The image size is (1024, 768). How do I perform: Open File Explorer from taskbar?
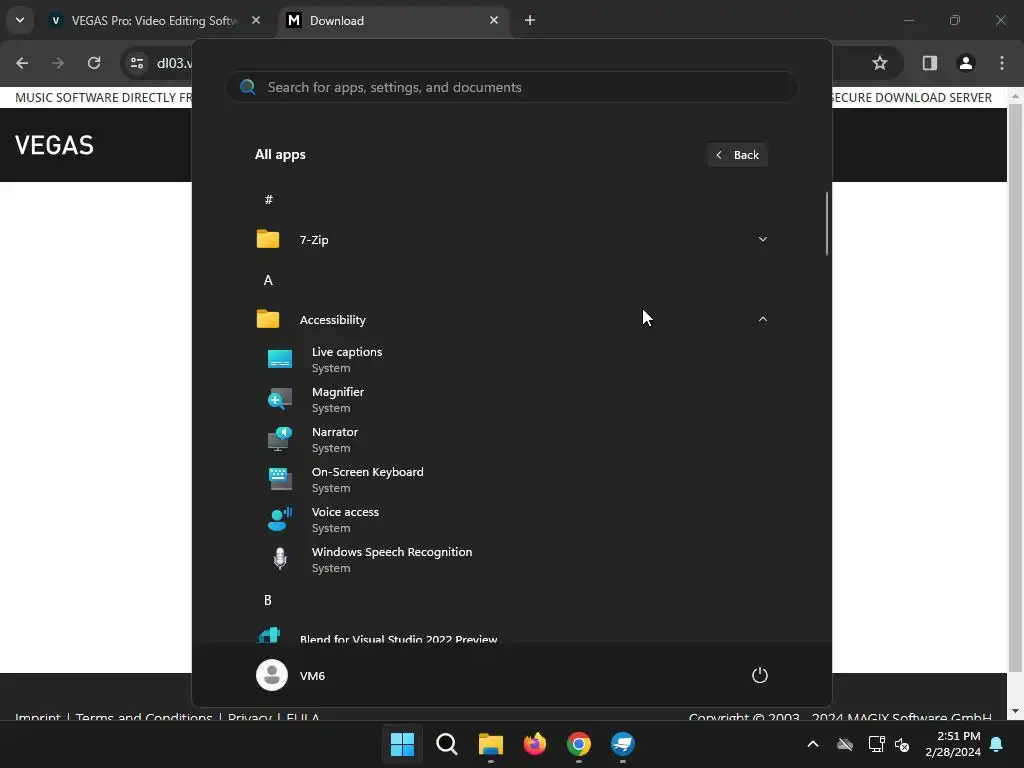tap(490, 744)
